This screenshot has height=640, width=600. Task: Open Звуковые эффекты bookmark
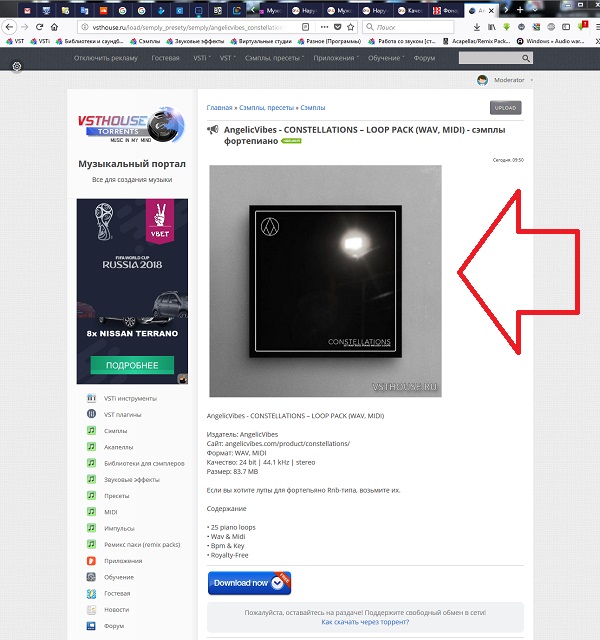coord(195,41)
